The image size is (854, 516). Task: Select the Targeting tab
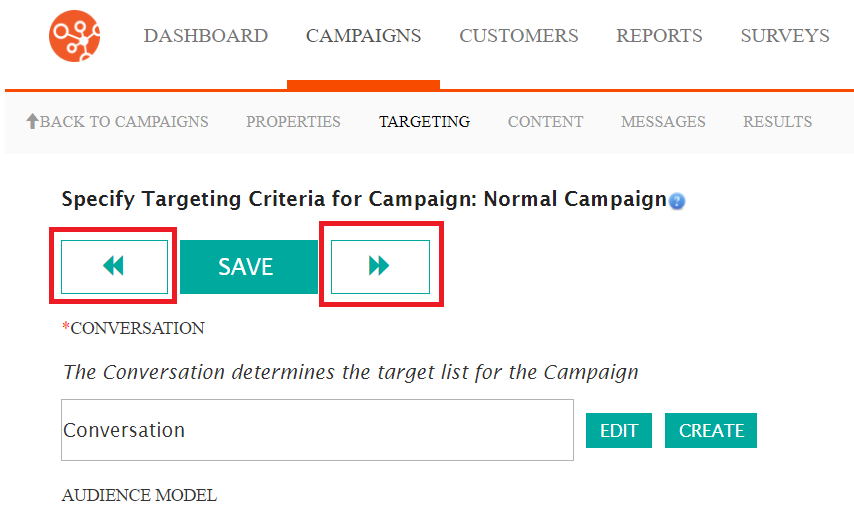(x=424, y=122)
